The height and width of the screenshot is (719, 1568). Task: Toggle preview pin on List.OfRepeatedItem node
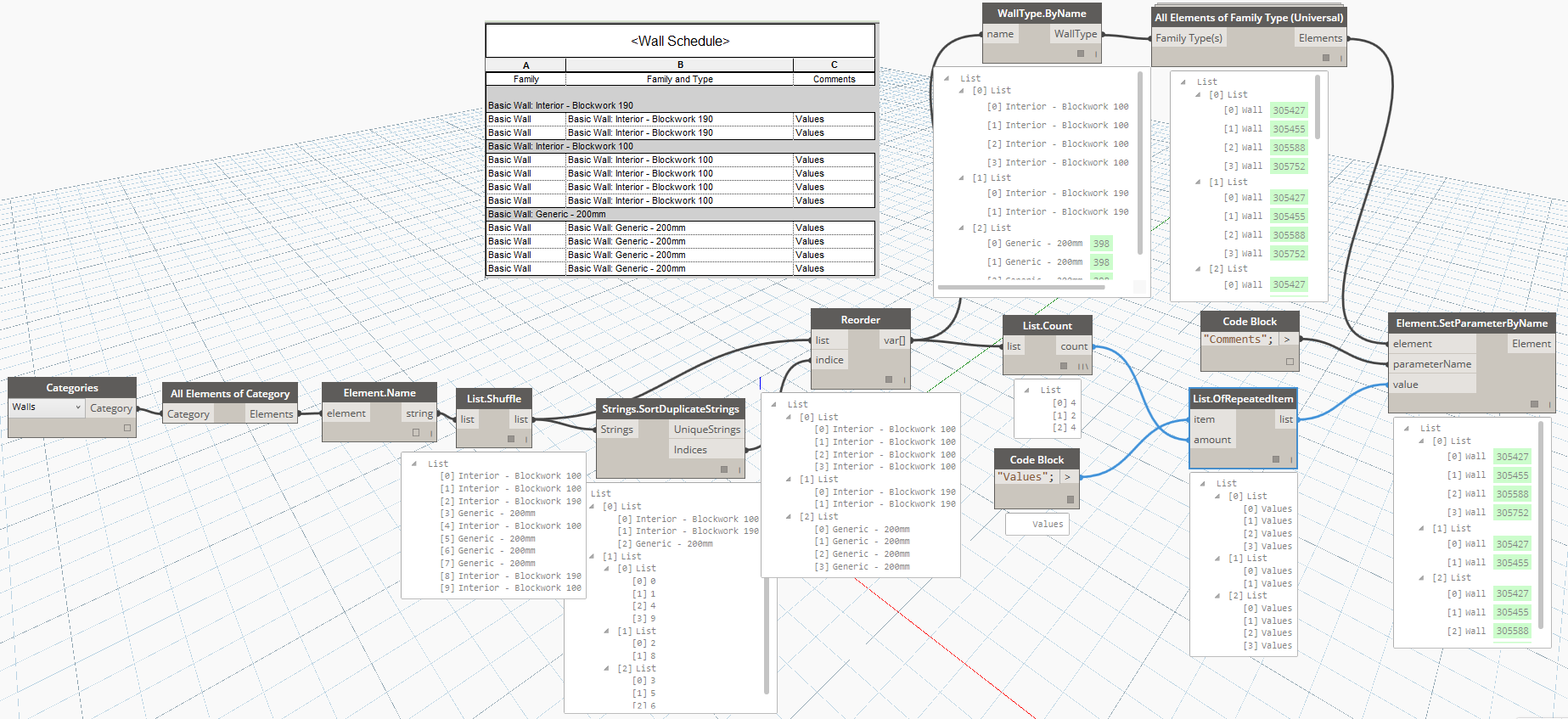(x=1276, y=459)
